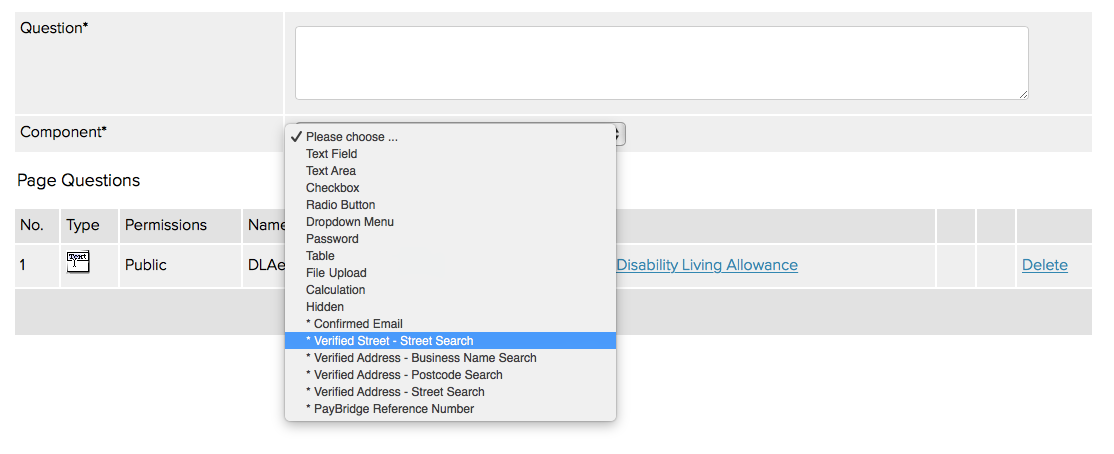Click into the Question text area
This screenshot has height=454, width=1114.
point(661,63)
